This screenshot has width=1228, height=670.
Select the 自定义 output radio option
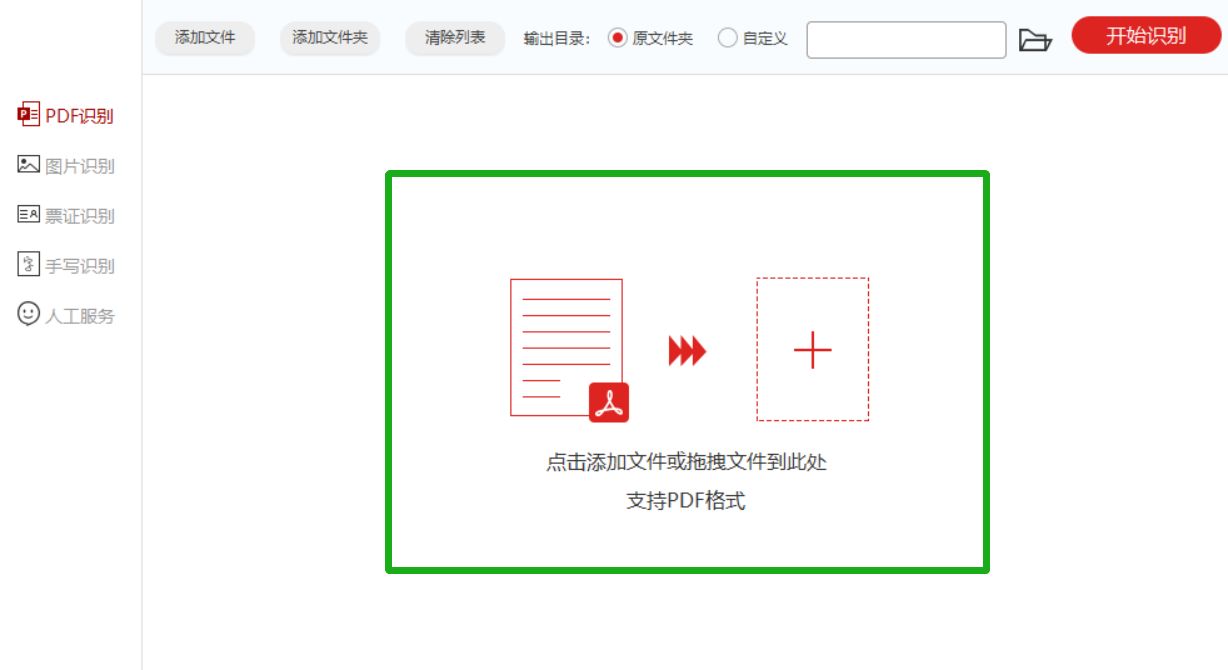tap(753, 38)
